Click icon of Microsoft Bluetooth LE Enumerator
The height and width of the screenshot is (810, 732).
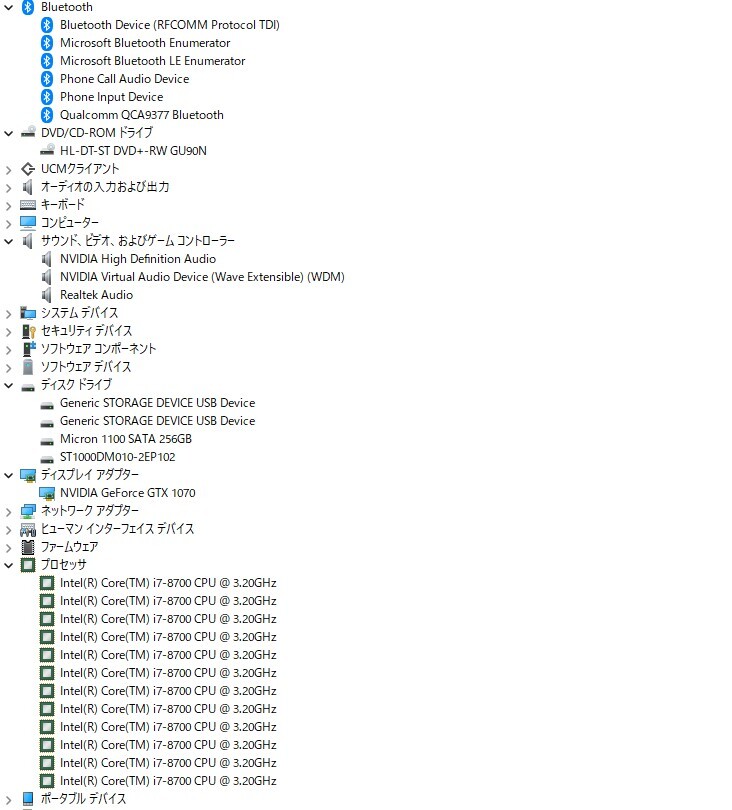point(47,61)
